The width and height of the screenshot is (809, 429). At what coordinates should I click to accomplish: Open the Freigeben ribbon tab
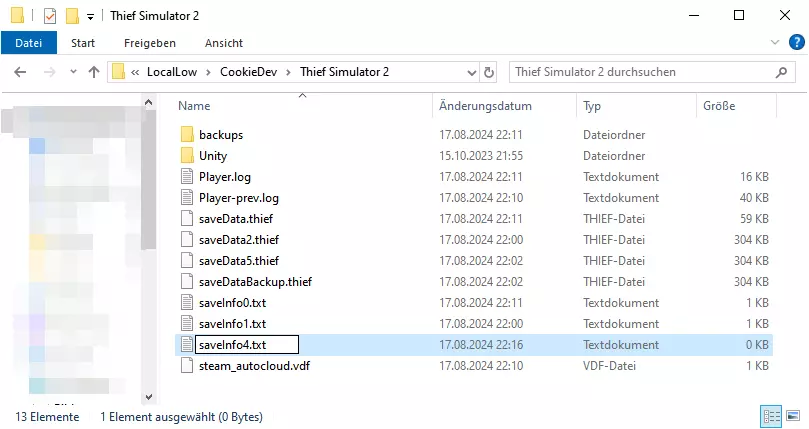150,43
